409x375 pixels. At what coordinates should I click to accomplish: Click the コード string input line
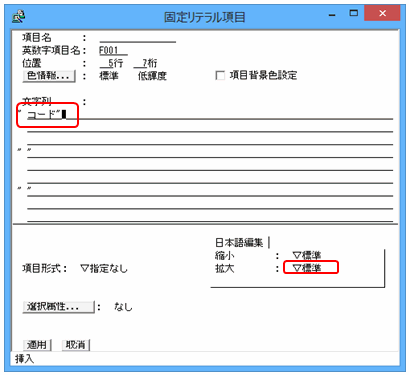pyautogui.click(x=210, y=115)
